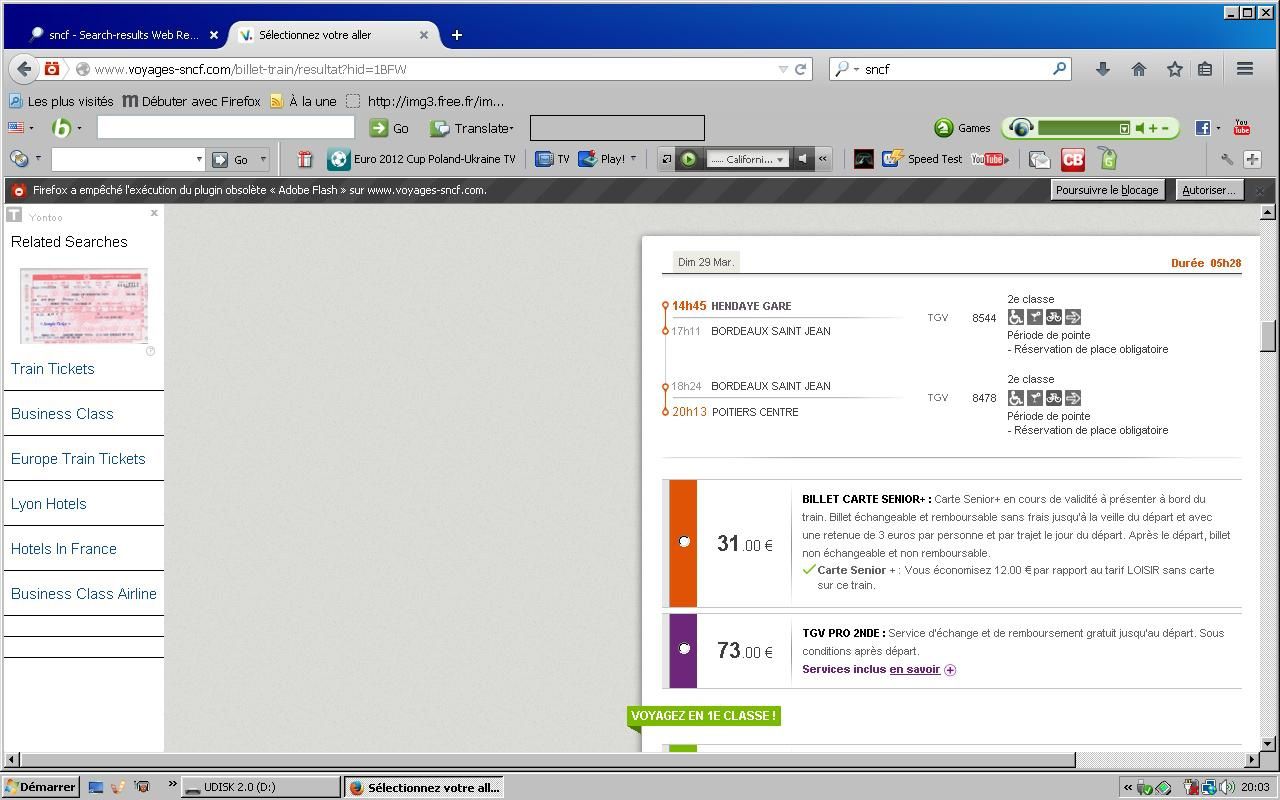Image resolution: width=1280 pixels, height=800 pixels.
Task: Open the arrow beside the second Go button
Action: pyautogui.click(x=263, y=159)
